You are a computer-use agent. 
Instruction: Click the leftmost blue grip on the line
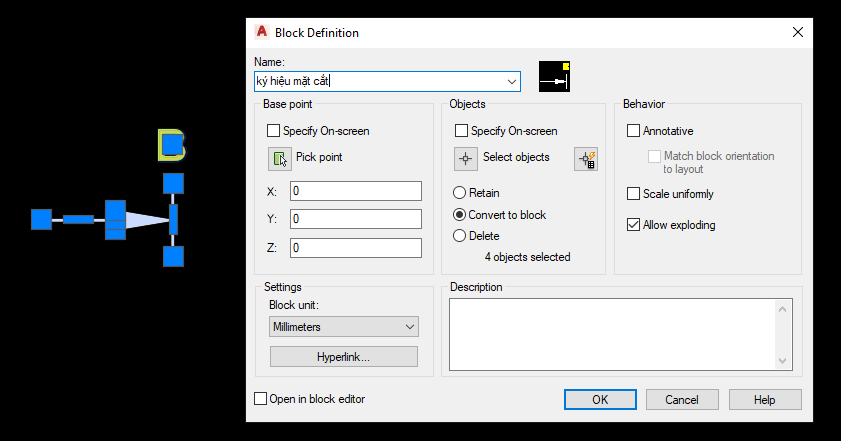click(x=41, y=219)
